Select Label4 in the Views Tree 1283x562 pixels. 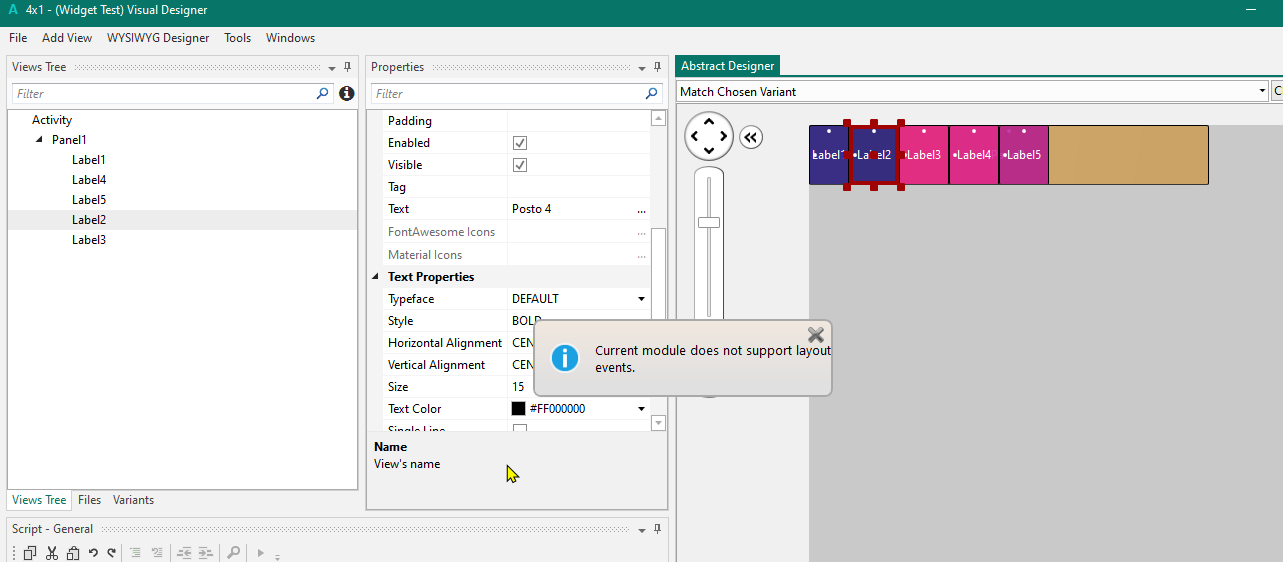pyautogui.click(x=89, y=180)
